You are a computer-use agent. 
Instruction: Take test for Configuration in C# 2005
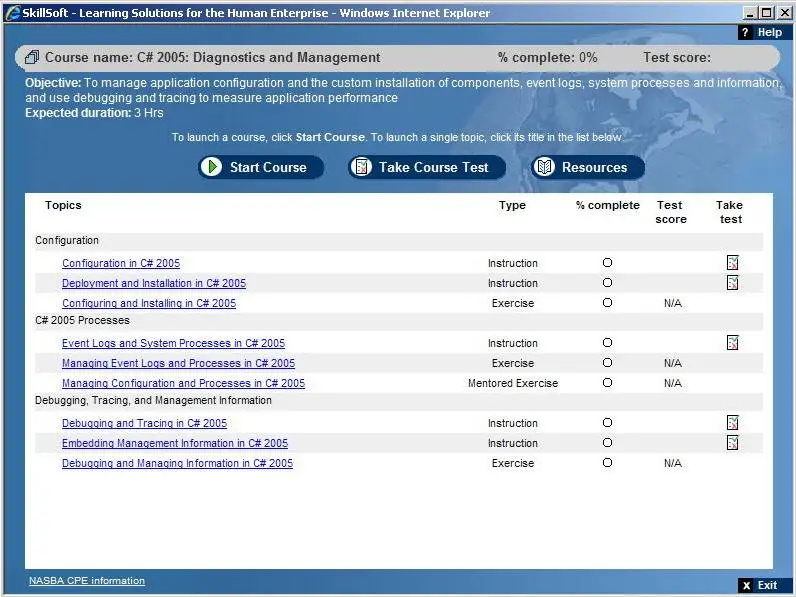pyautogui.click(x=732, y=262)
